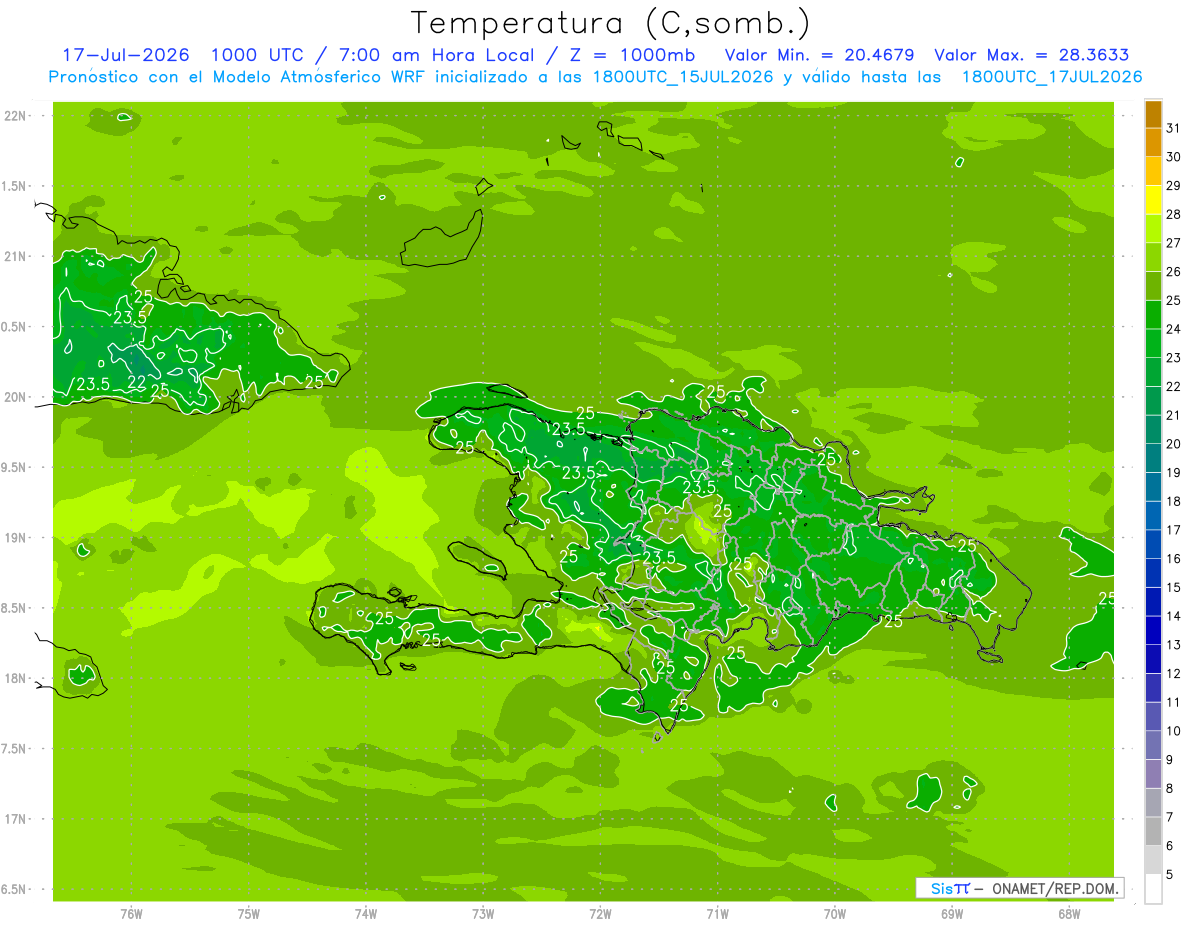Click the yellow legend swatch between 28 and 29
The height and width of the screenshot is (927, 1200).
(1153, 200)
